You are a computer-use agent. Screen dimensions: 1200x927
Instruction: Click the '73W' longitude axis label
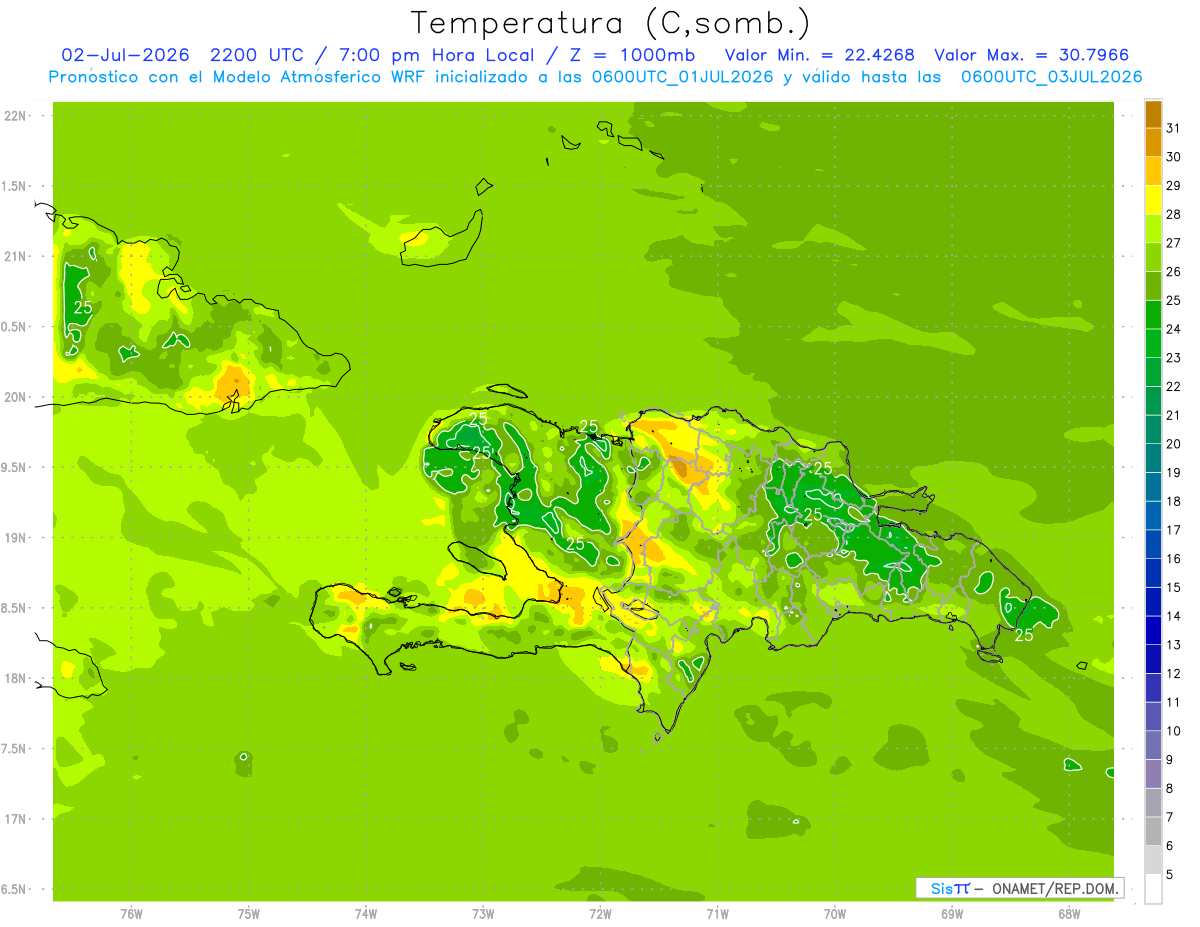[x=483, y=913]
